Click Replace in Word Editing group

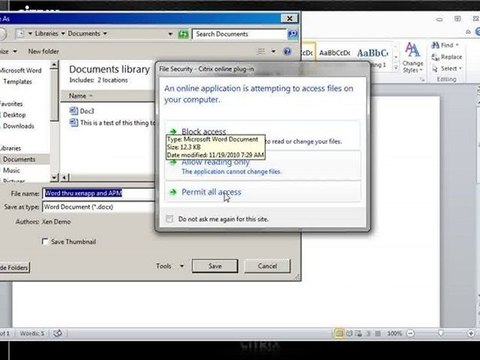(447, 57)
